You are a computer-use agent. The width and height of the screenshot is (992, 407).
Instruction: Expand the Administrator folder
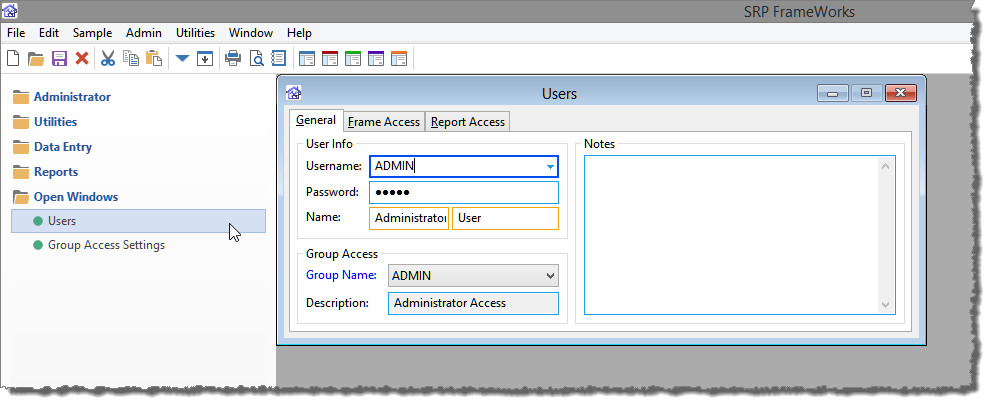click(72, 97)
